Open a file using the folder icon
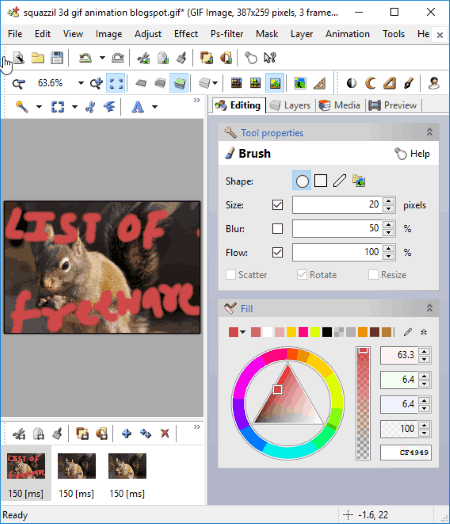This screenshot has height=524, width=450. pos(38,58)
